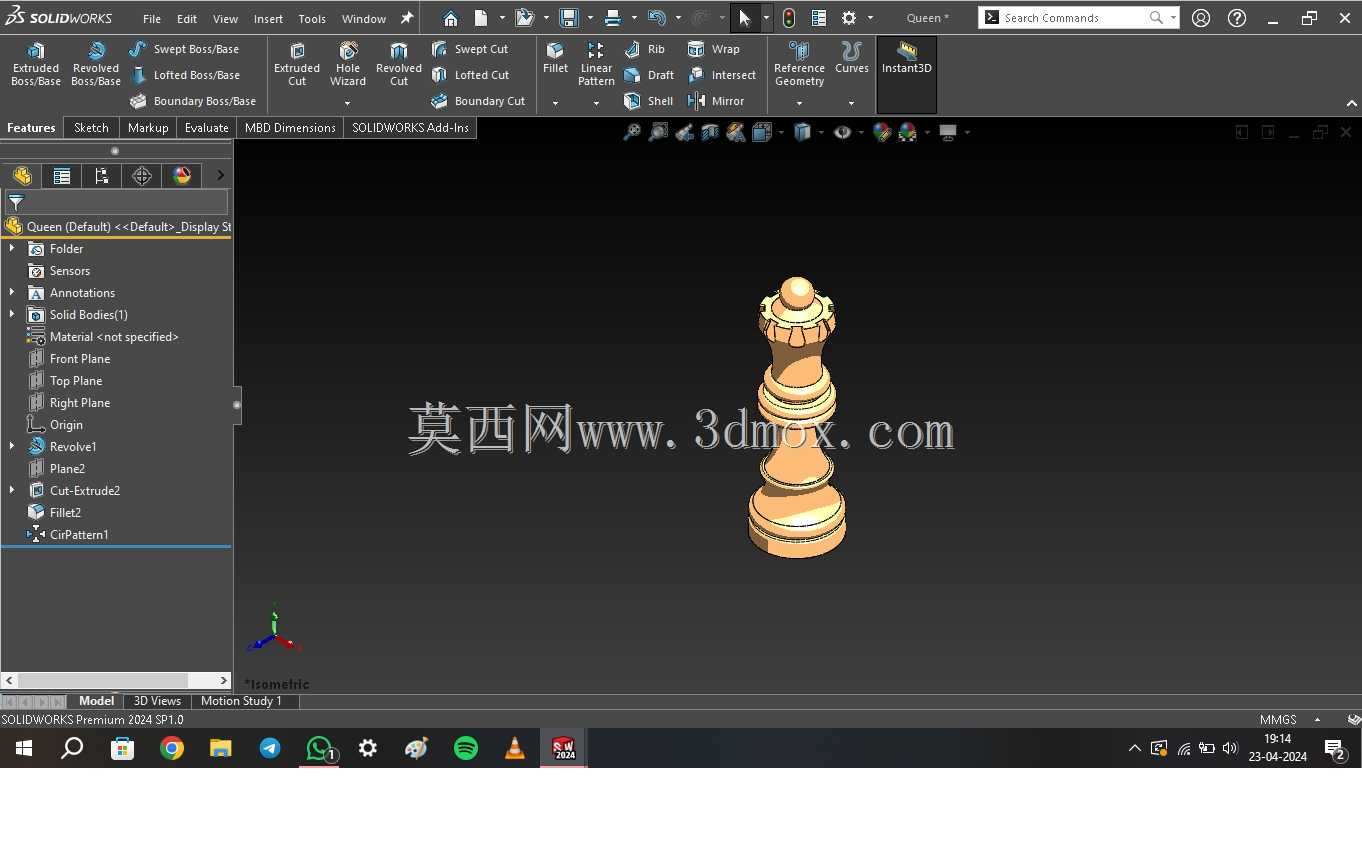Apply the Fillet tool
This screenshot has height=861, width=1362.
(x=555, y=58)
